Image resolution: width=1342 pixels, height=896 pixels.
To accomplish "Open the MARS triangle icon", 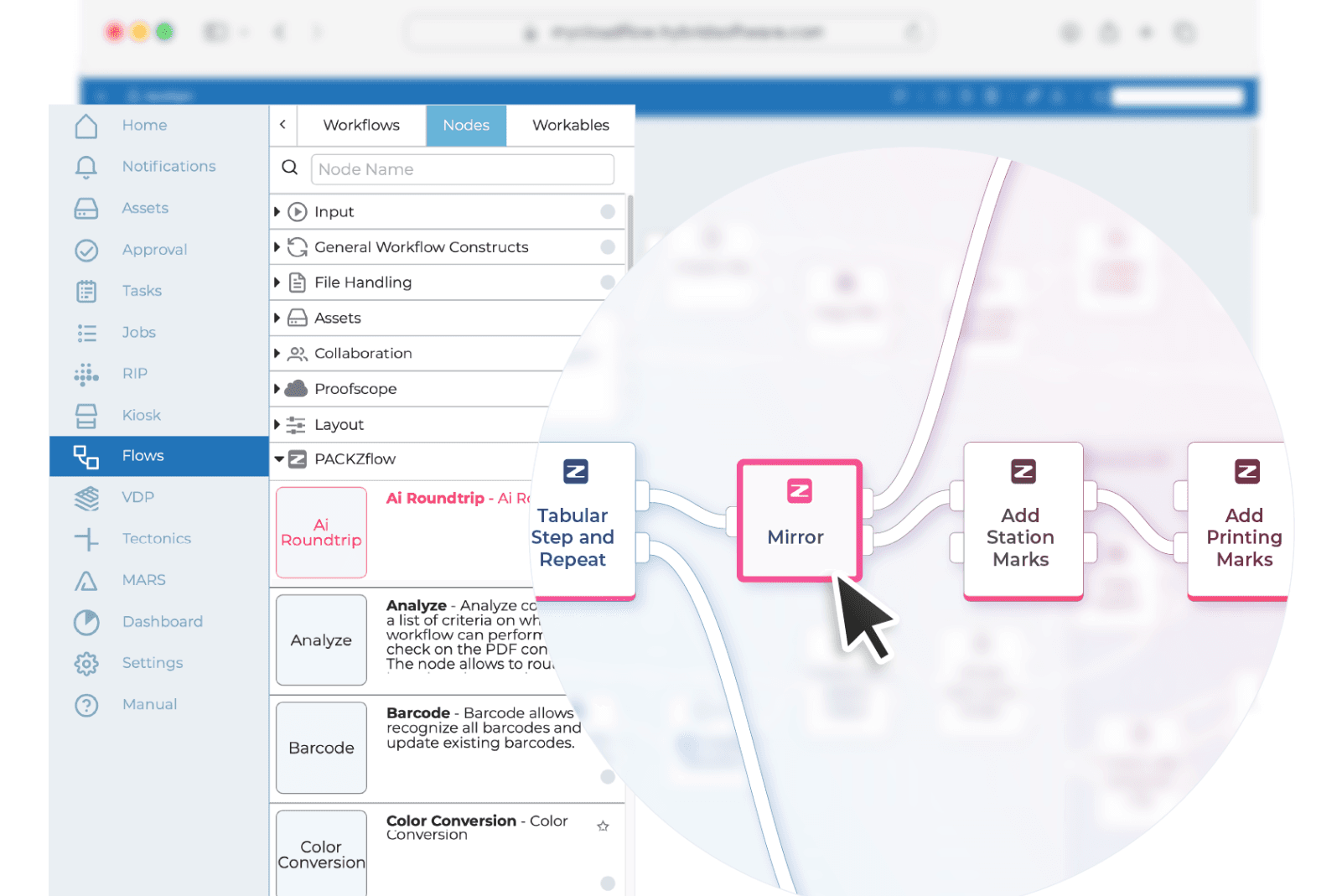I will (x=86, y=581).
